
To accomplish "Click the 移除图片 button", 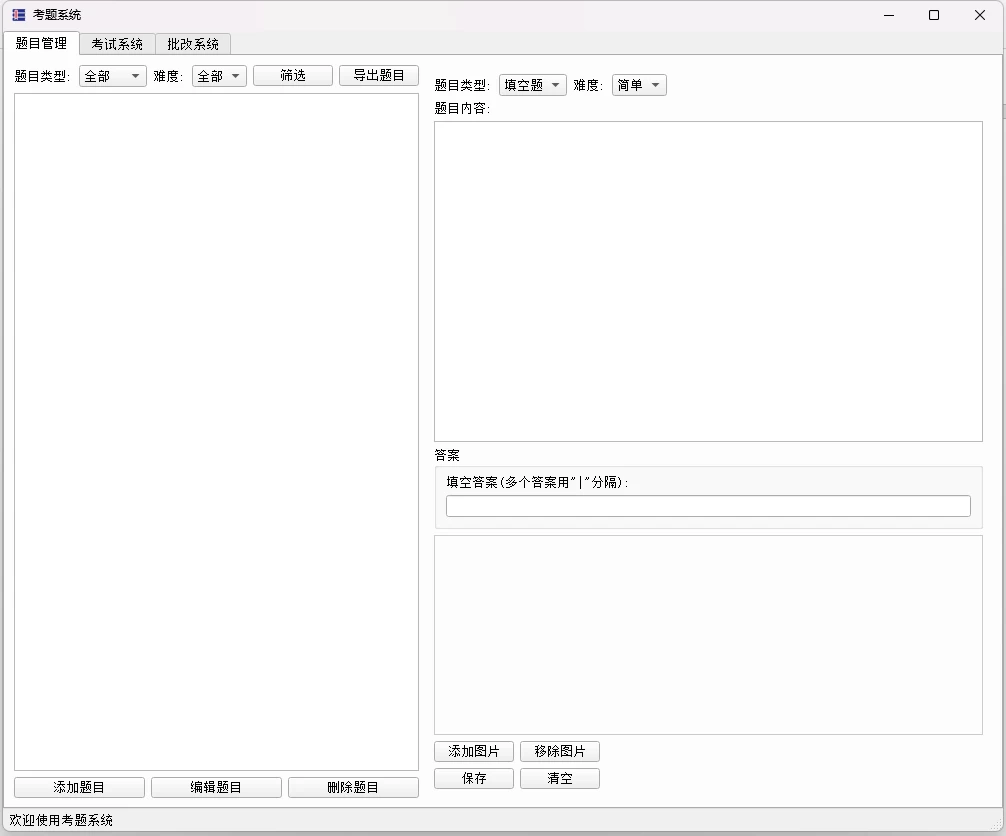I will point(560,752).
